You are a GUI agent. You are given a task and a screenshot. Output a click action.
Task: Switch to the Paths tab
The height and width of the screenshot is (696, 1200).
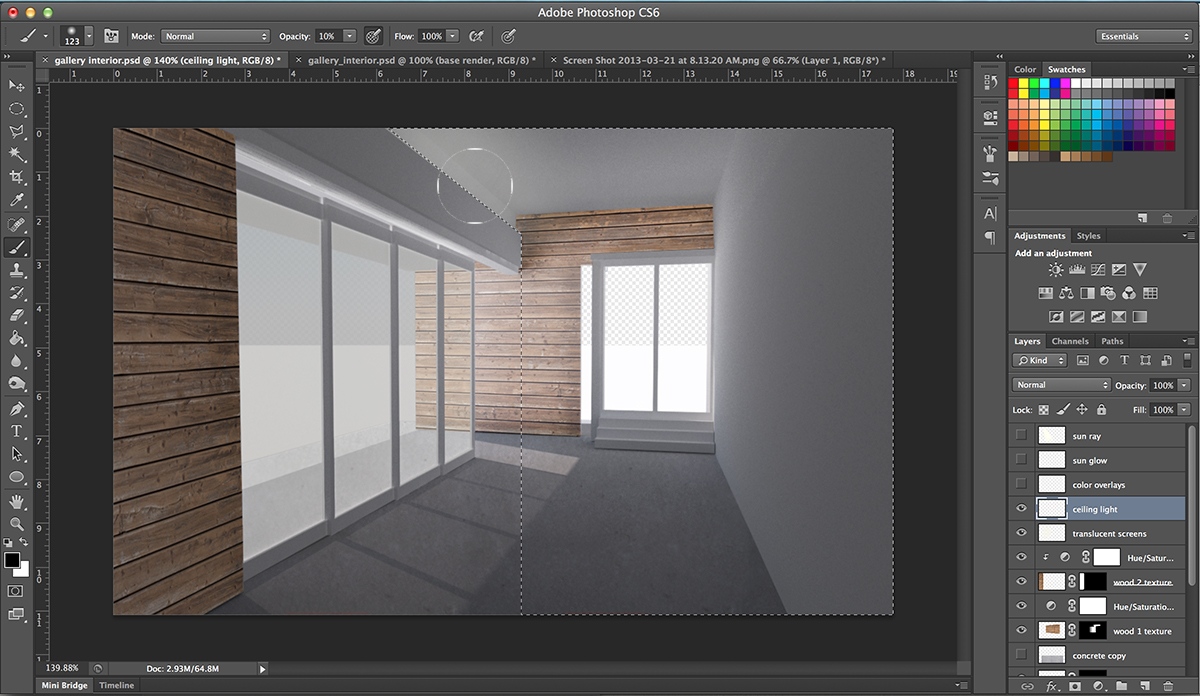[1112, 341]
